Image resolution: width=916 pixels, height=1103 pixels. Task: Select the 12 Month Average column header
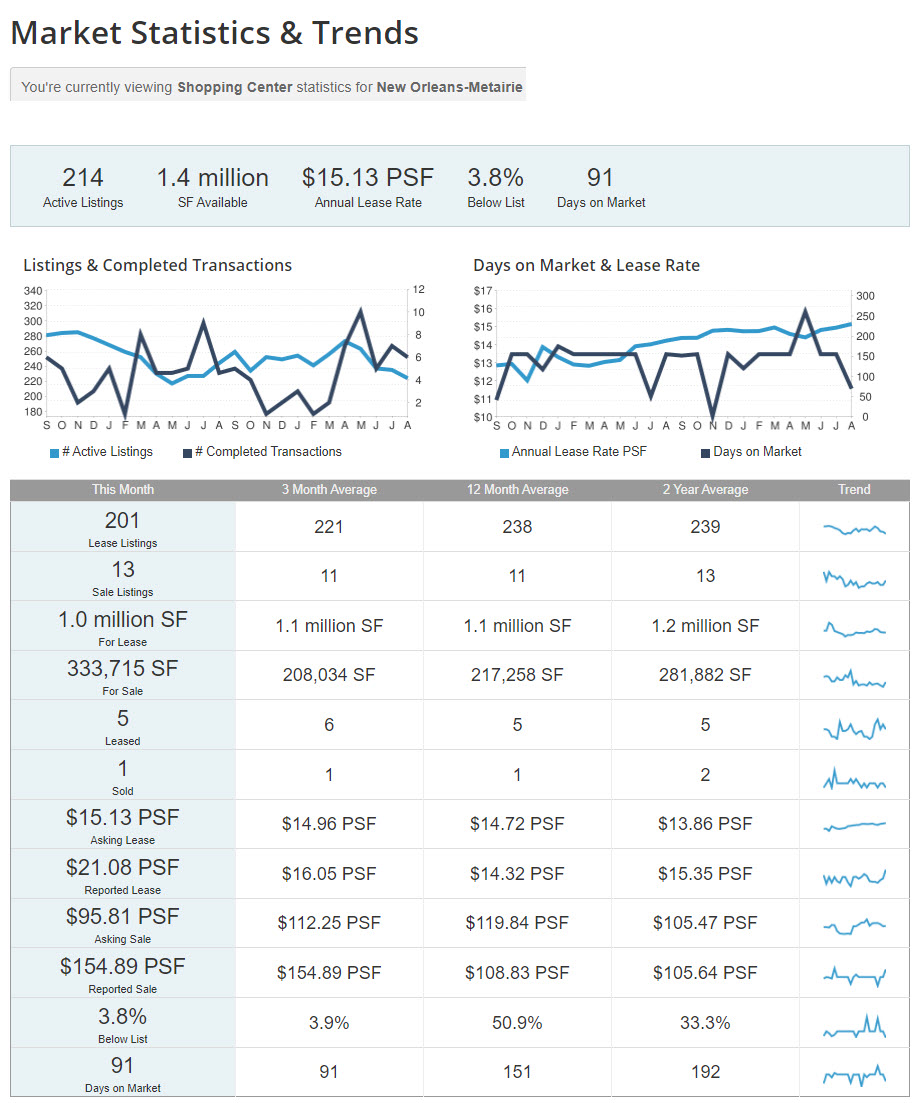(x=518, y=490)
